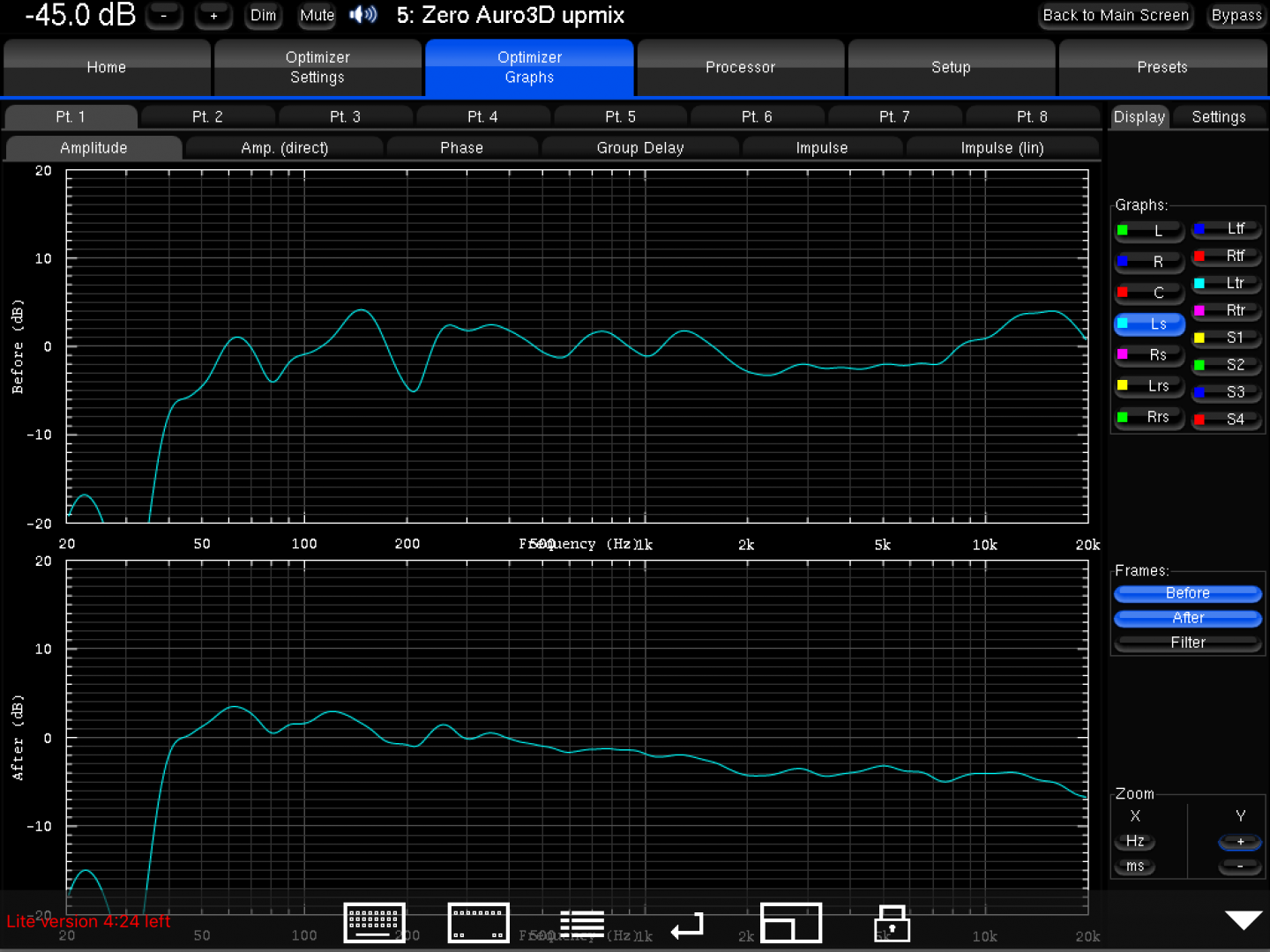Select measurement point Pt. 5
The image size is (1270, 952).
tap(620, 117)
